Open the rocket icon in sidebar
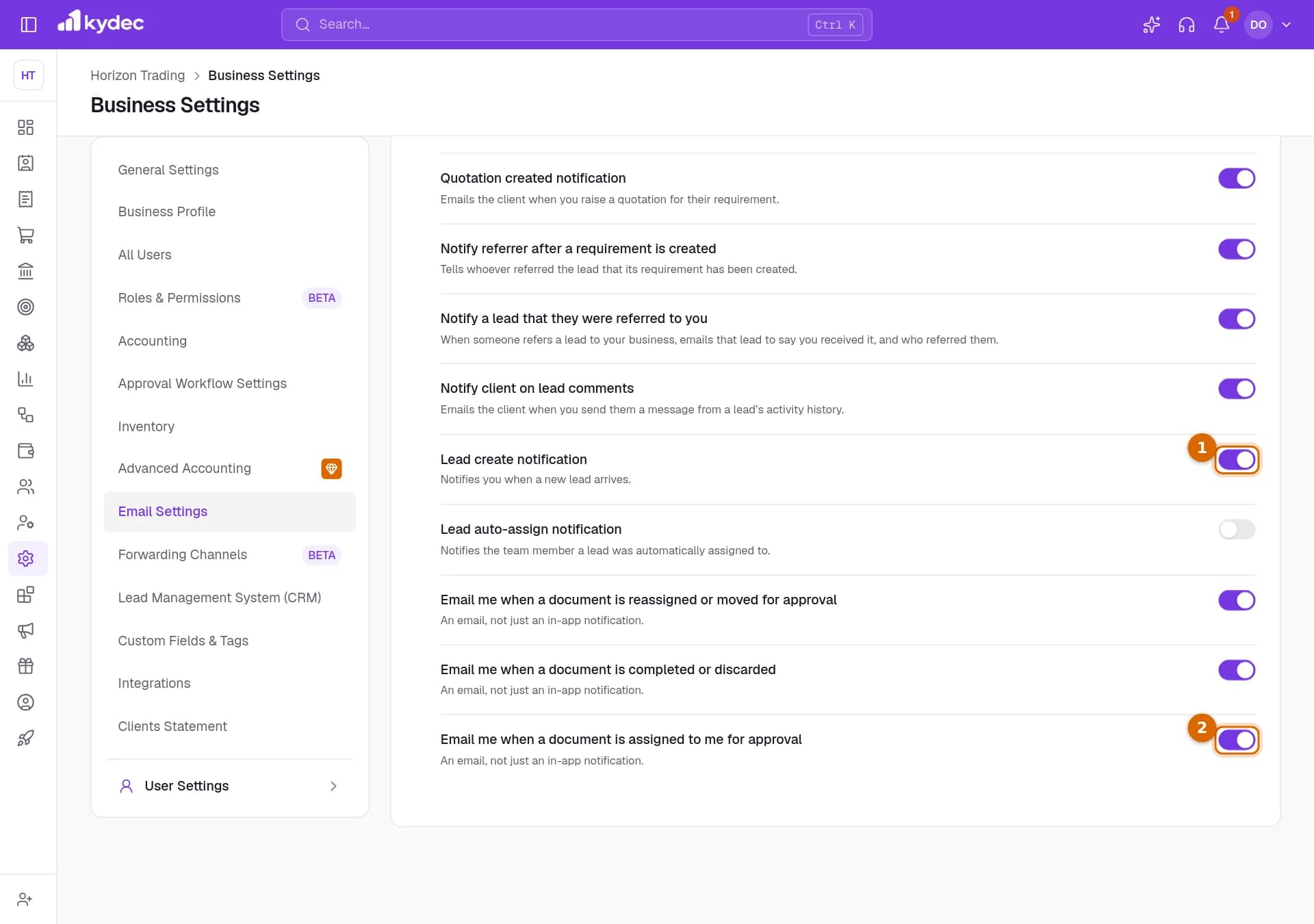The height and width of the screenshot is (924, 1314). [25, 738]
